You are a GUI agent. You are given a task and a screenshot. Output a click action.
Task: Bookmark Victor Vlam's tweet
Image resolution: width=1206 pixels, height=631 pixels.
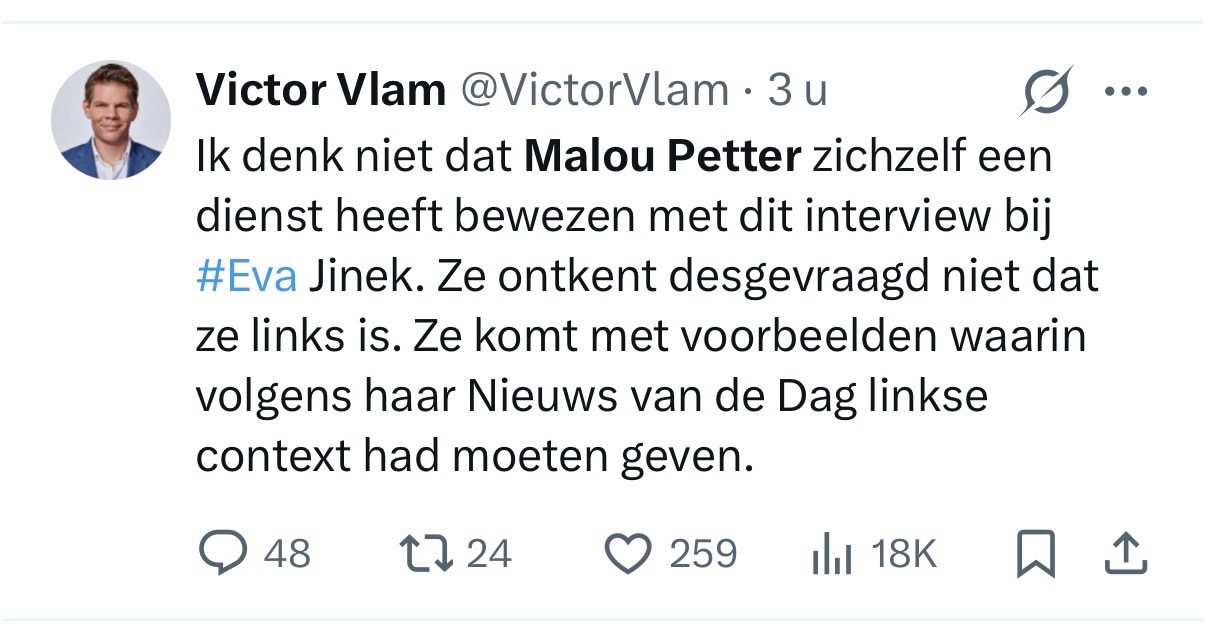coord(1035,555)
